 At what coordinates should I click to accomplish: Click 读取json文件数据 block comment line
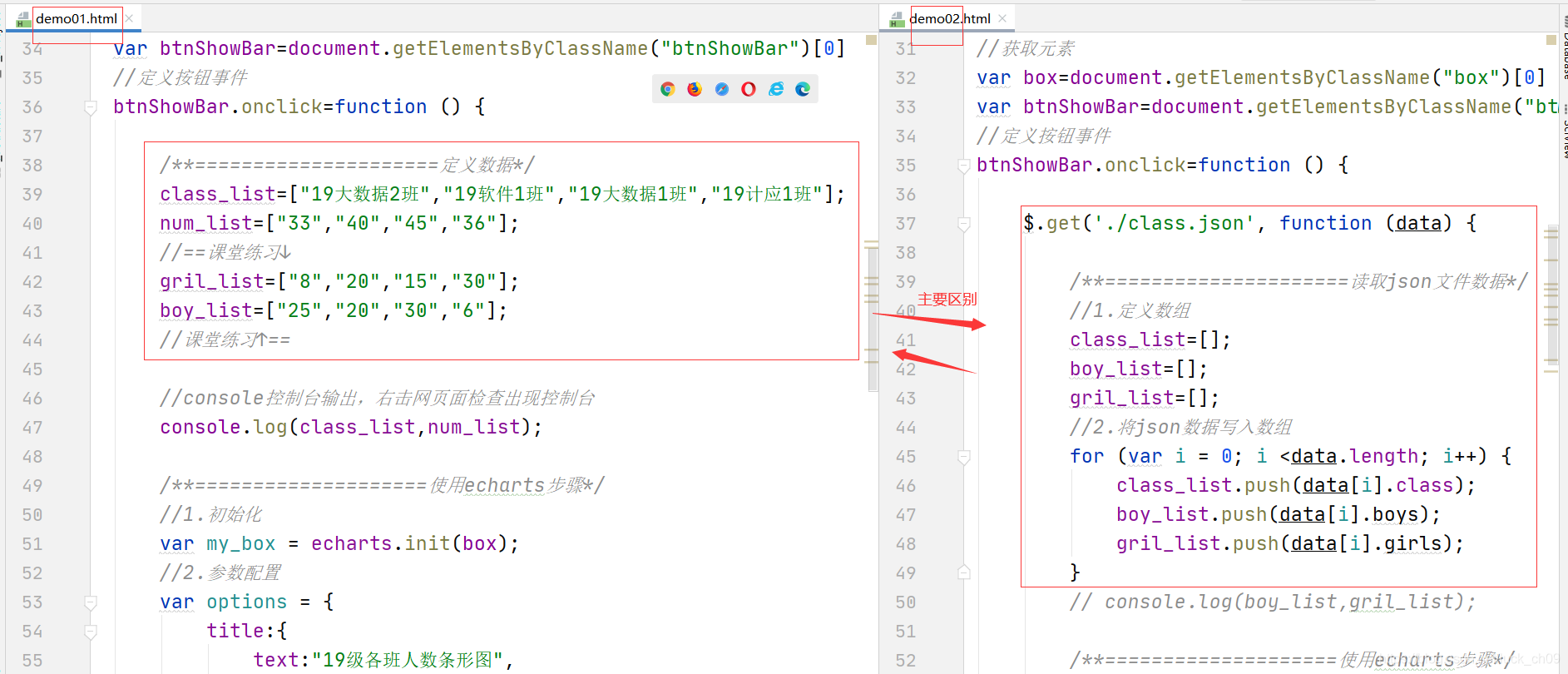coord(1299,281)
